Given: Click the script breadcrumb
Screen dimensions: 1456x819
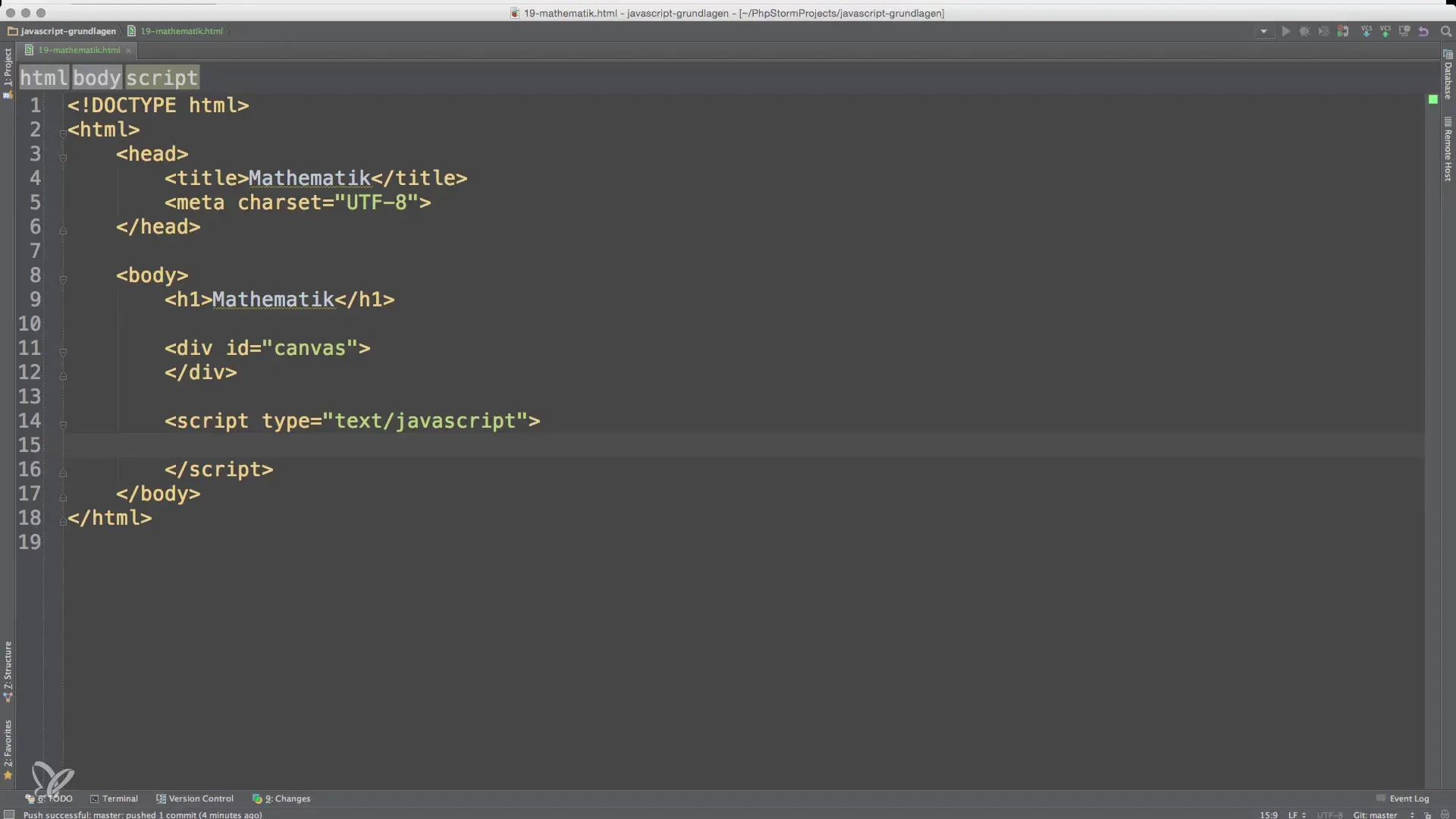Looking at the screenshot, I should (x=162, y=77).
